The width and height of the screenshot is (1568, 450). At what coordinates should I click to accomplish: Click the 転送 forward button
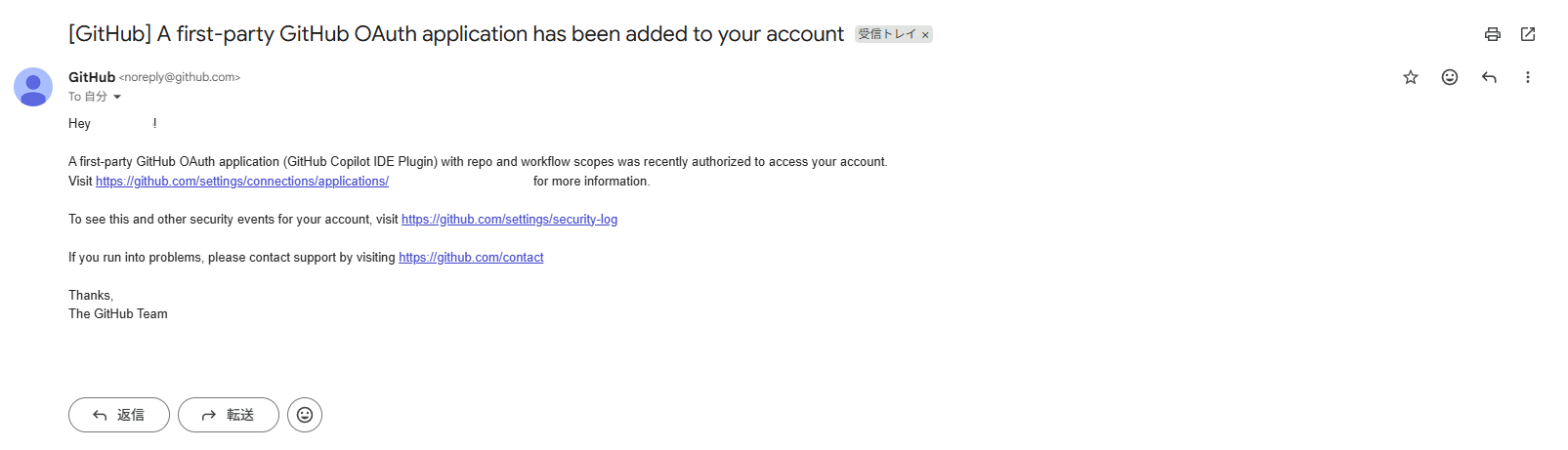[229, 415]
